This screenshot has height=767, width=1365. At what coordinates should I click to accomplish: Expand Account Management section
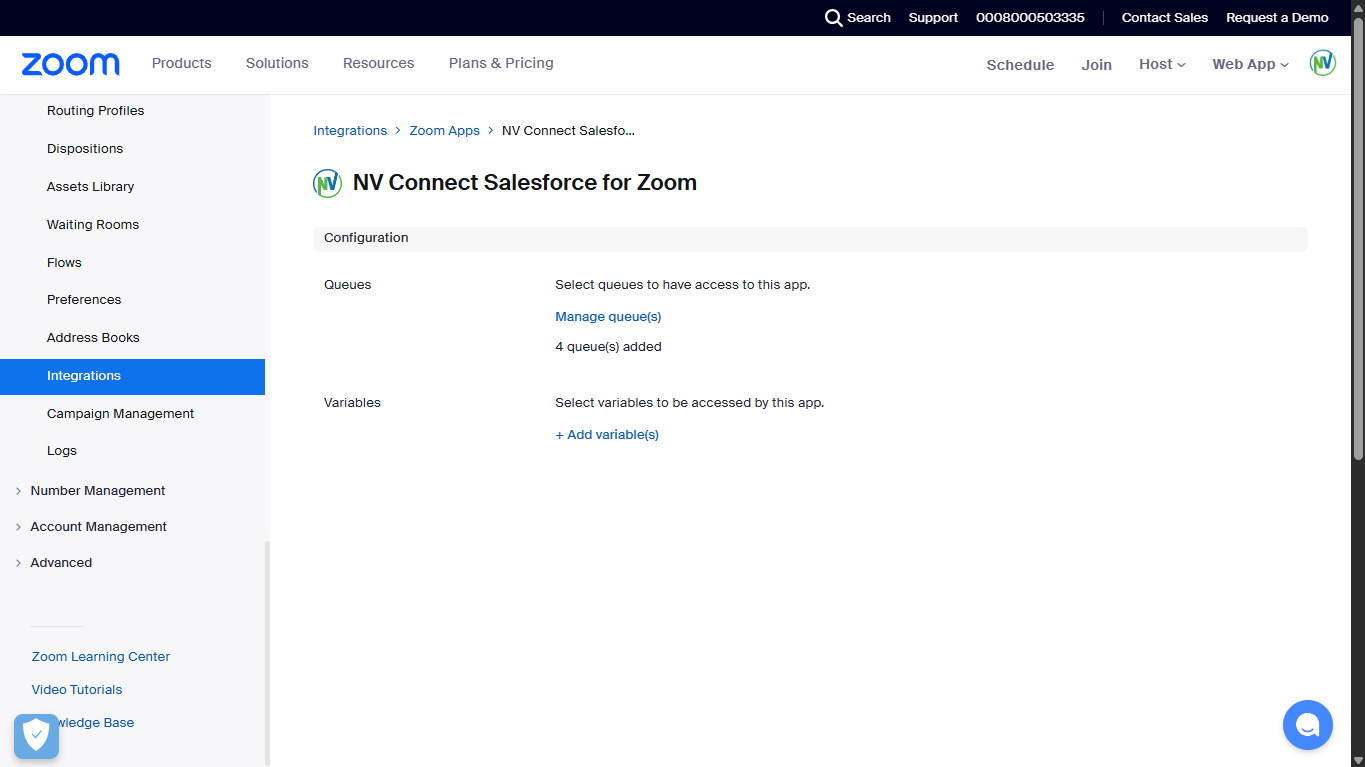98,527
